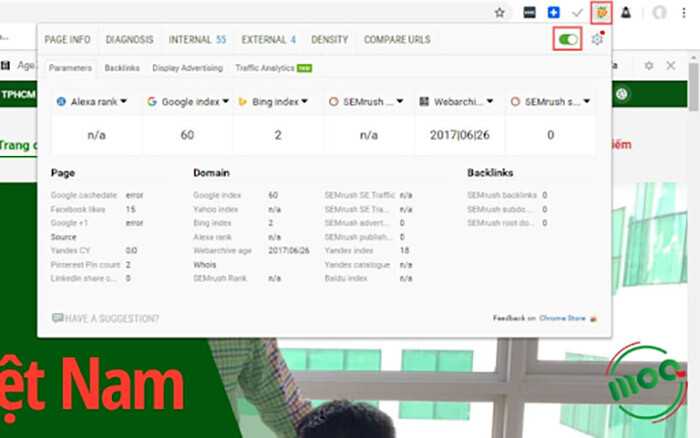
Task: Click the Whois link under Domain
Action: pyautogui.click(x=204, y=265)
